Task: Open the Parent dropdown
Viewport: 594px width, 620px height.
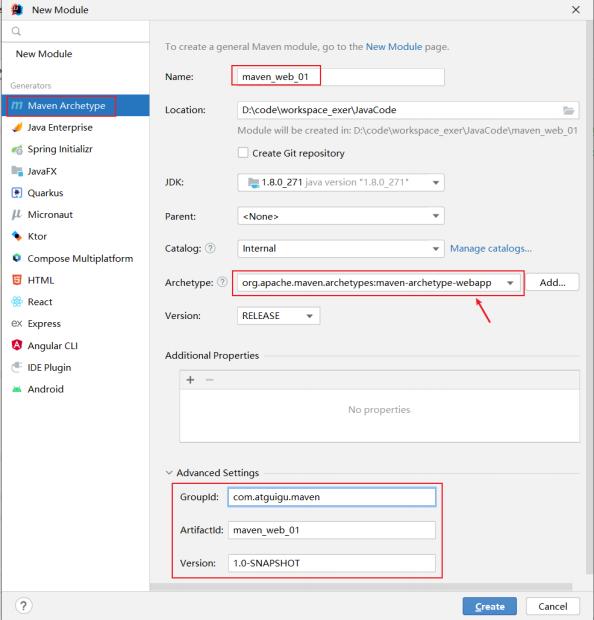Action: coord(341,216)
